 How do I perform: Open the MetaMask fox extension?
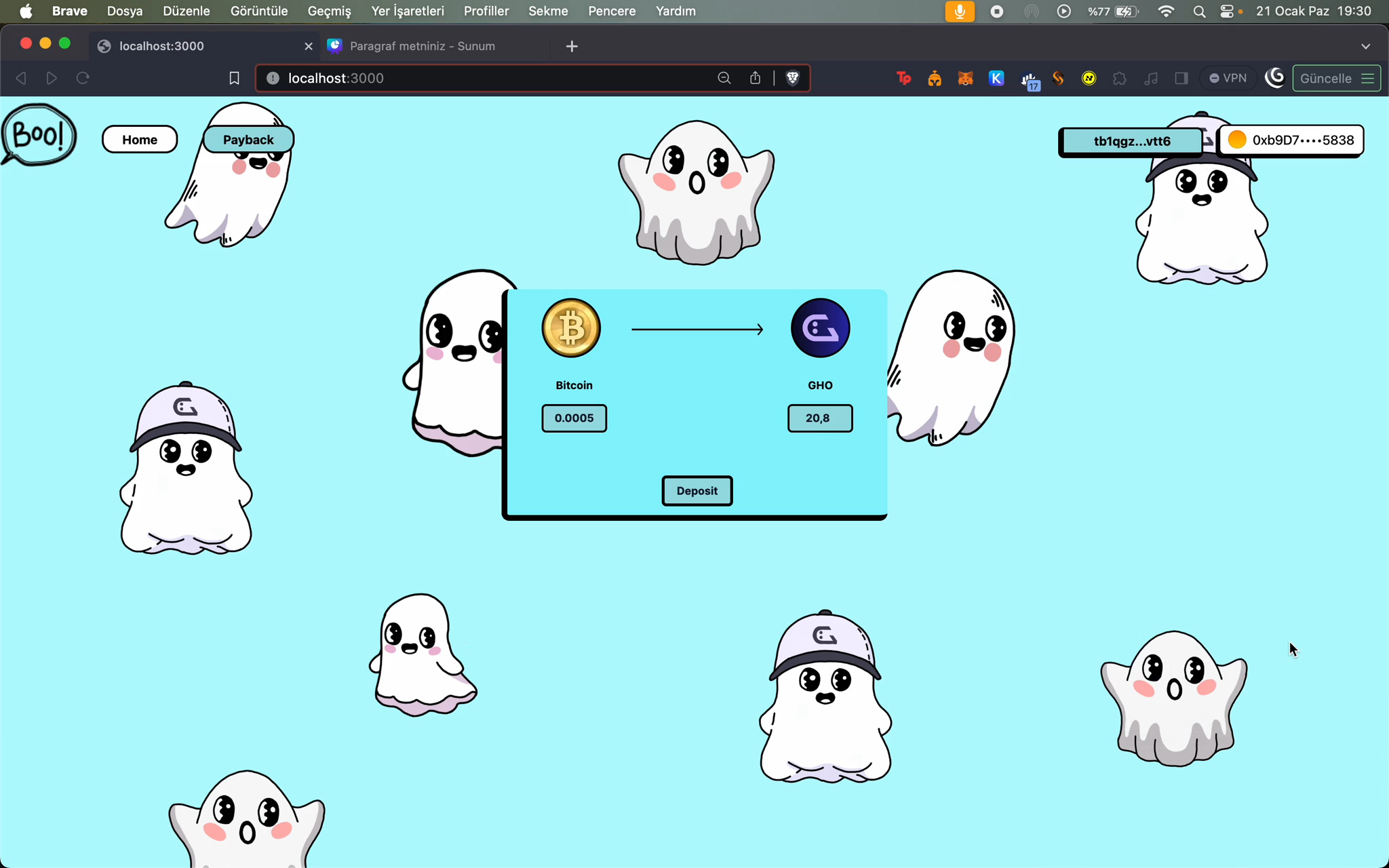[965, 78]
